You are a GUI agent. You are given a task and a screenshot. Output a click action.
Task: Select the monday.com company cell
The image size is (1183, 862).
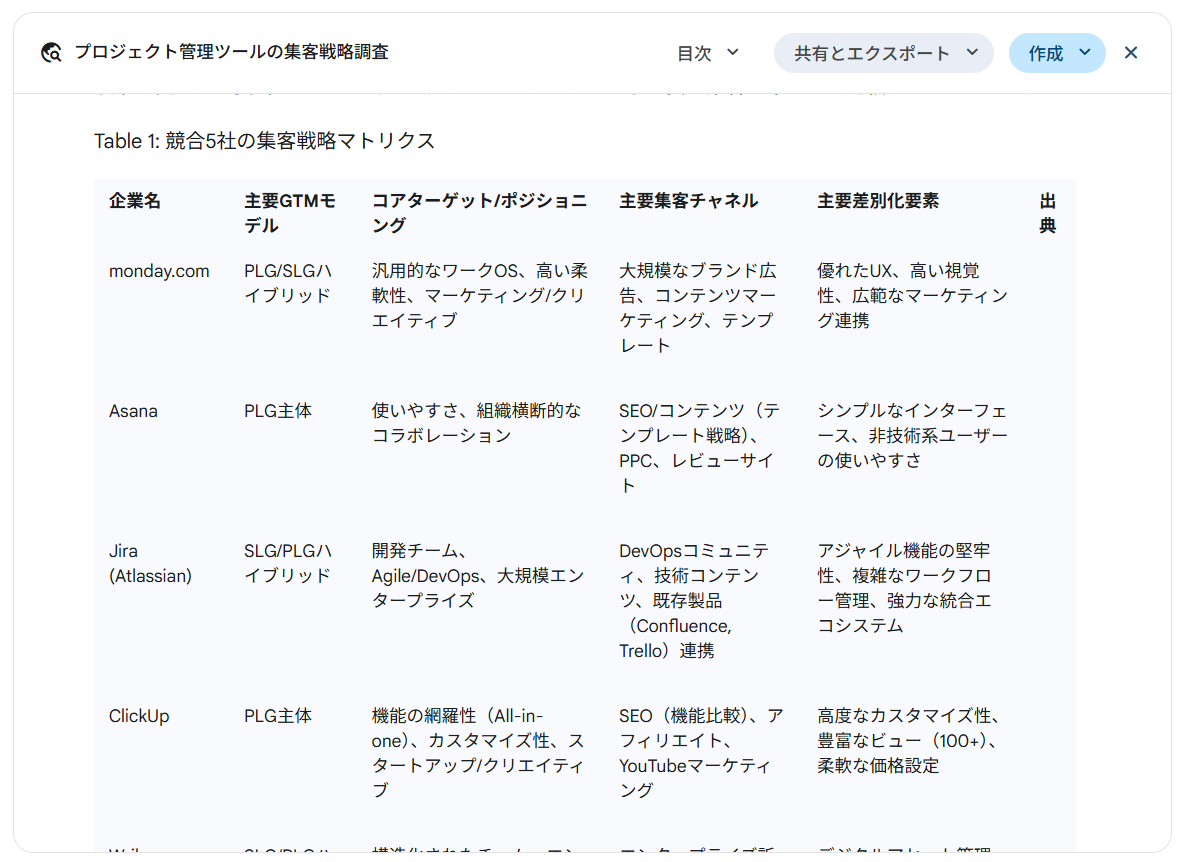pos(159,271)
